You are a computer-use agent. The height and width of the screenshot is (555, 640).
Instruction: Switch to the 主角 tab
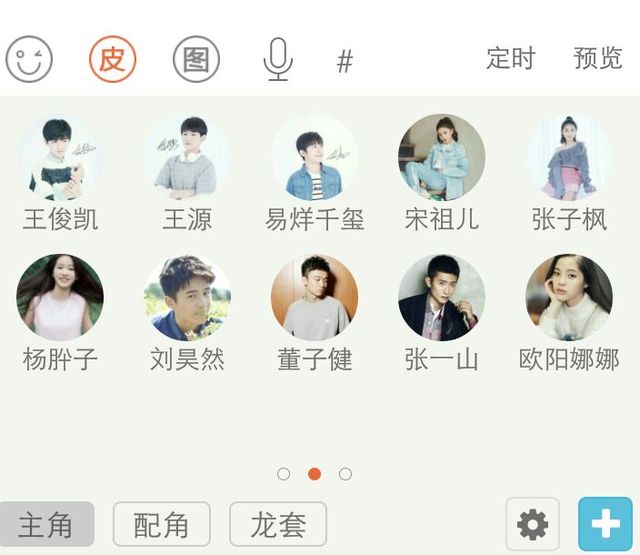47,524
